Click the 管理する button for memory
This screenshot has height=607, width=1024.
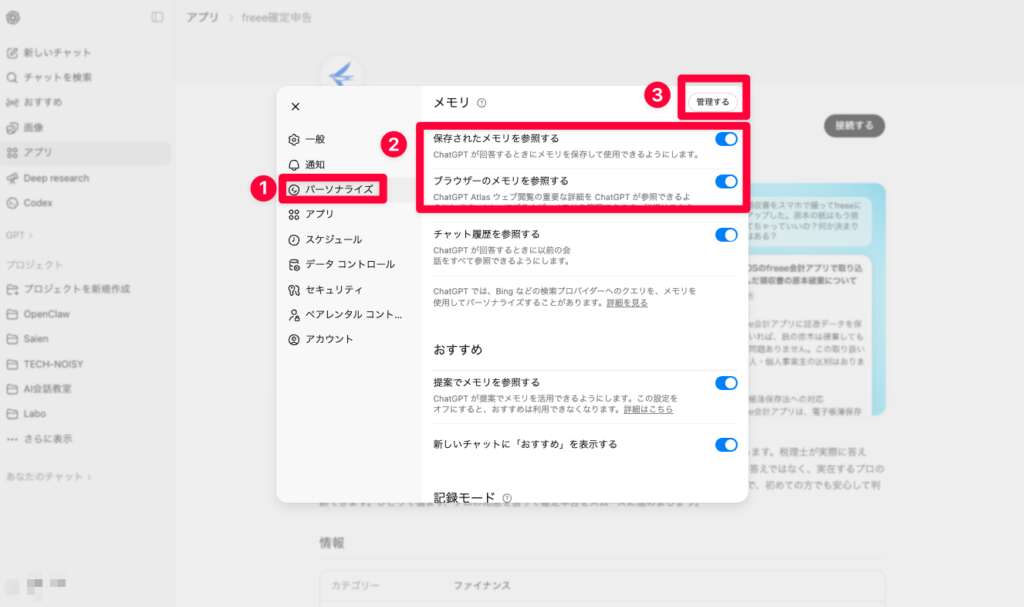click(x=711, y=100)
